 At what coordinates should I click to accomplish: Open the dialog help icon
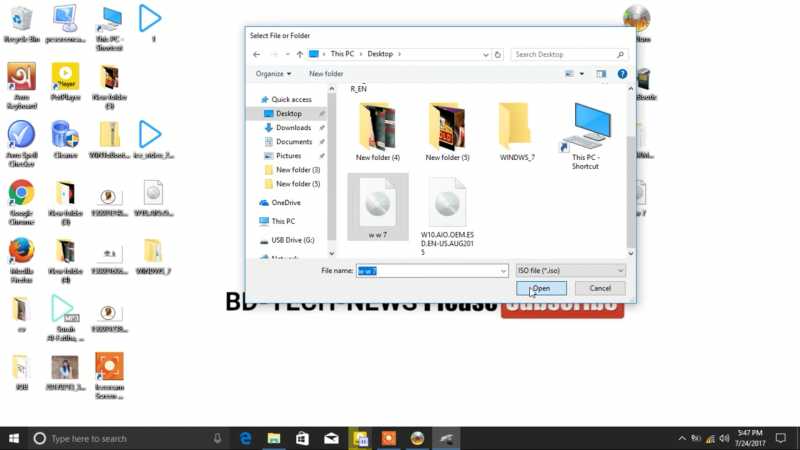tap(622, 74)
